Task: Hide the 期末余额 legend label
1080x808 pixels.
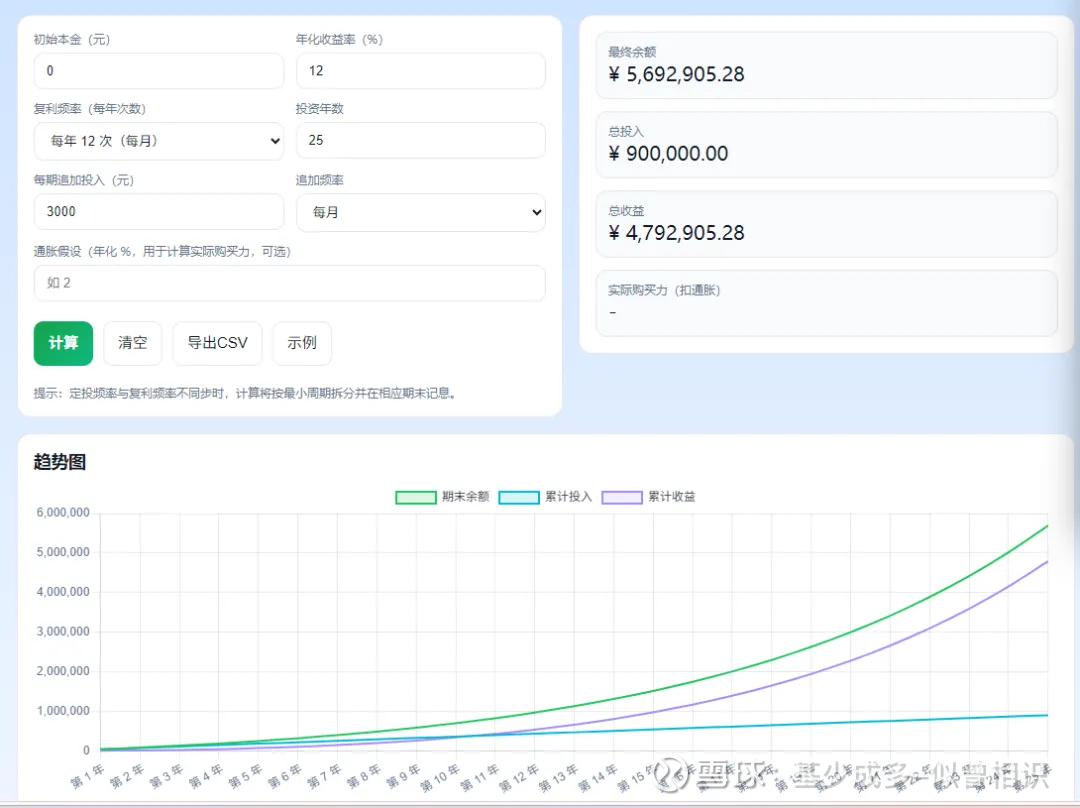Action: pos(466,497)
